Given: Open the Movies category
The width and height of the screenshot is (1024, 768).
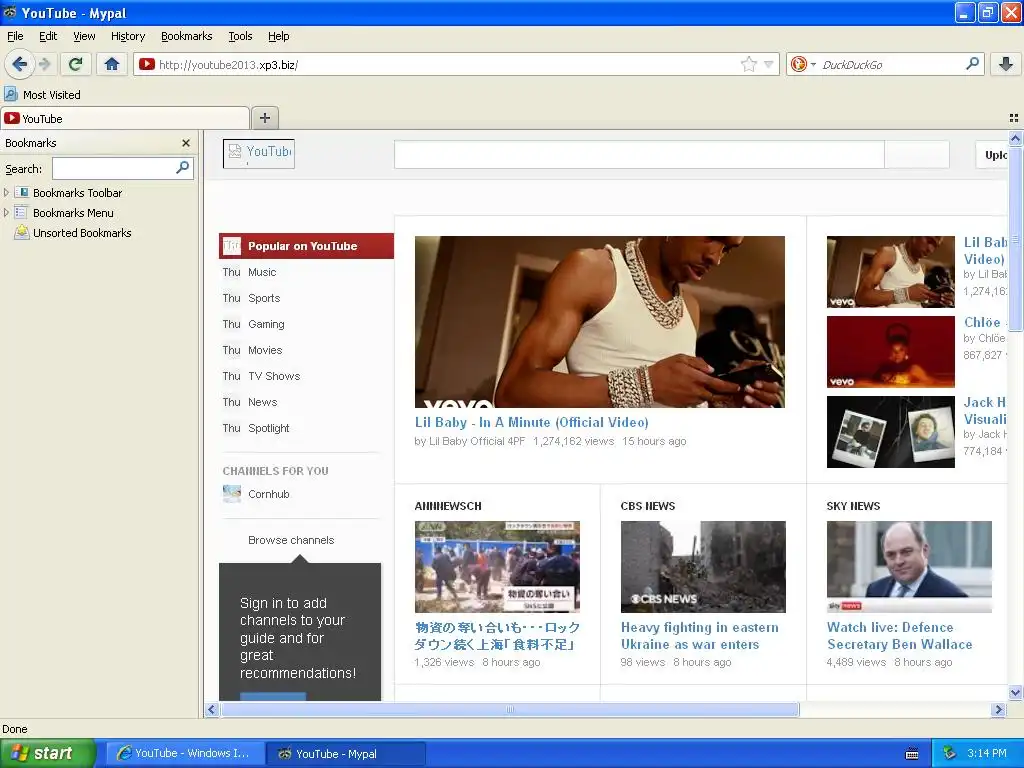Looking at the screenshot, I should (264, 350).
